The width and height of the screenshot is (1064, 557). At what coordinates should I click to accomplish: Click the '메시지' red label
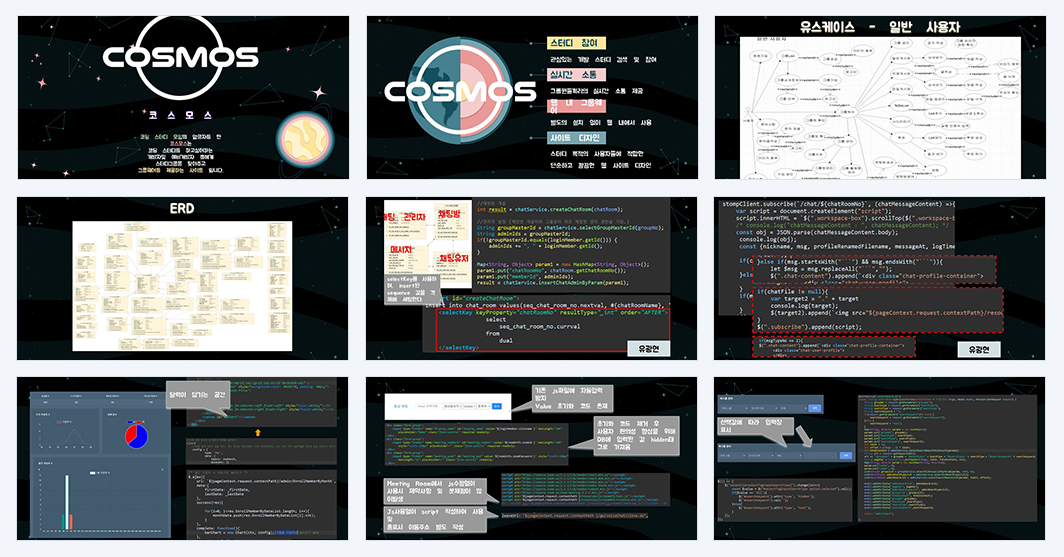point(401,251)
